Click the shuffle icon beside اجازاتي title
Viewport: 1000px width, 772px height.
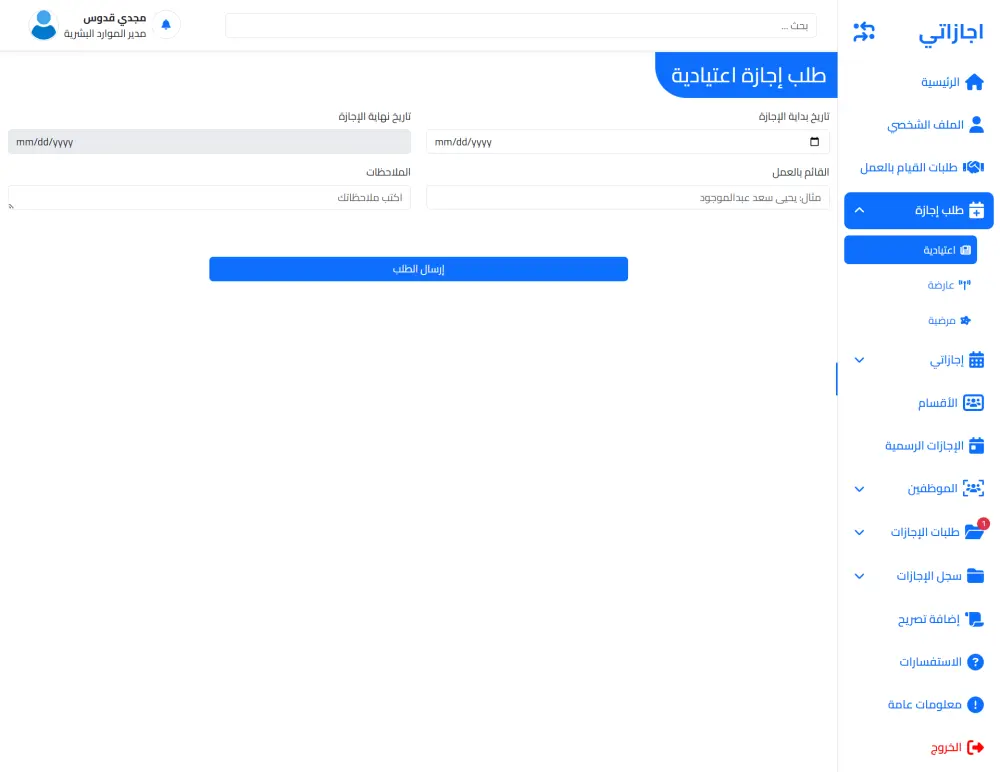pyautogui.click(x=863, y=31)
